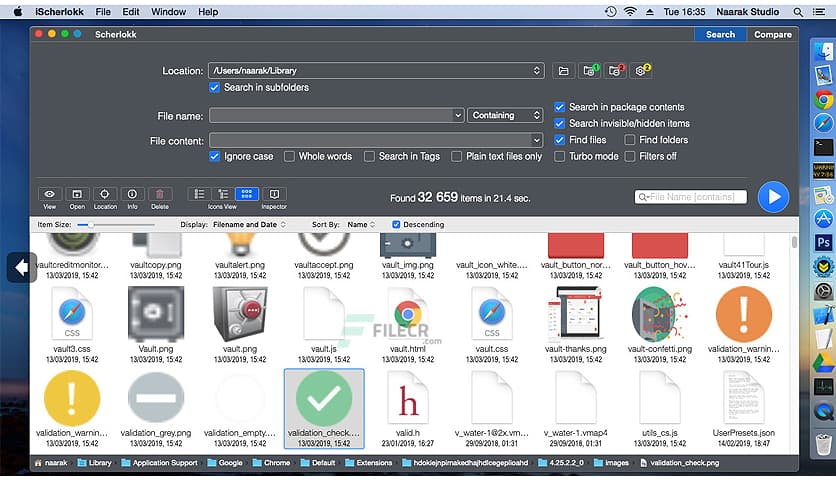Viewport: 836px width, 484px height.
Task: Open the Inspector toolbar icon
Action: (274, 195)
